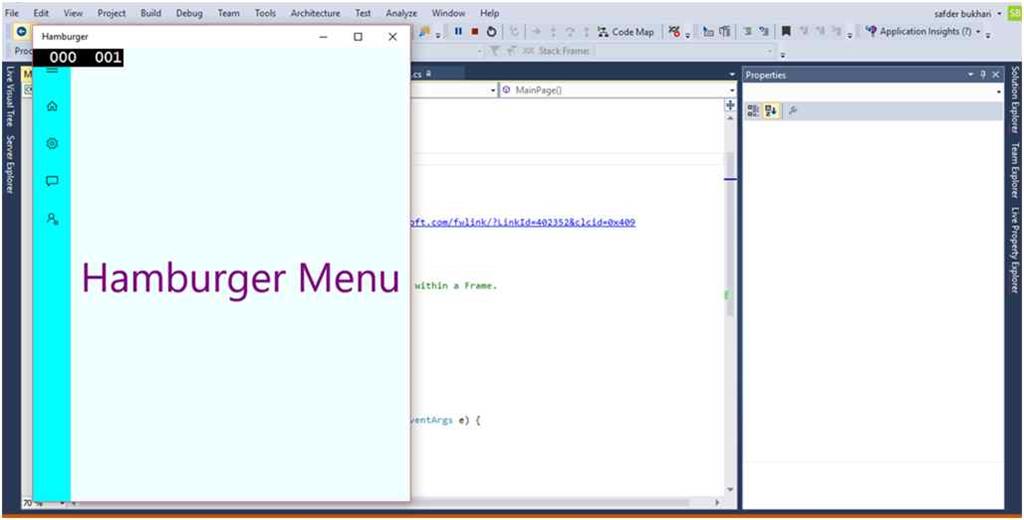This screenshot has height=520, width=1024.
Task: Toggle the hamburger menu button
Action: point(52,70)
